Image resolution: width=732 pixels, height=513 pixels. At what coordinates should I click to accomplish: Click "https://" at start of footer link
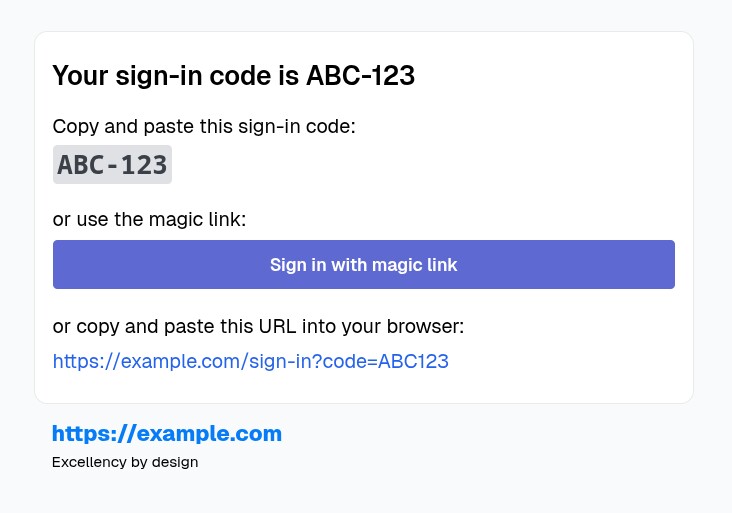[x=94, y=434]
